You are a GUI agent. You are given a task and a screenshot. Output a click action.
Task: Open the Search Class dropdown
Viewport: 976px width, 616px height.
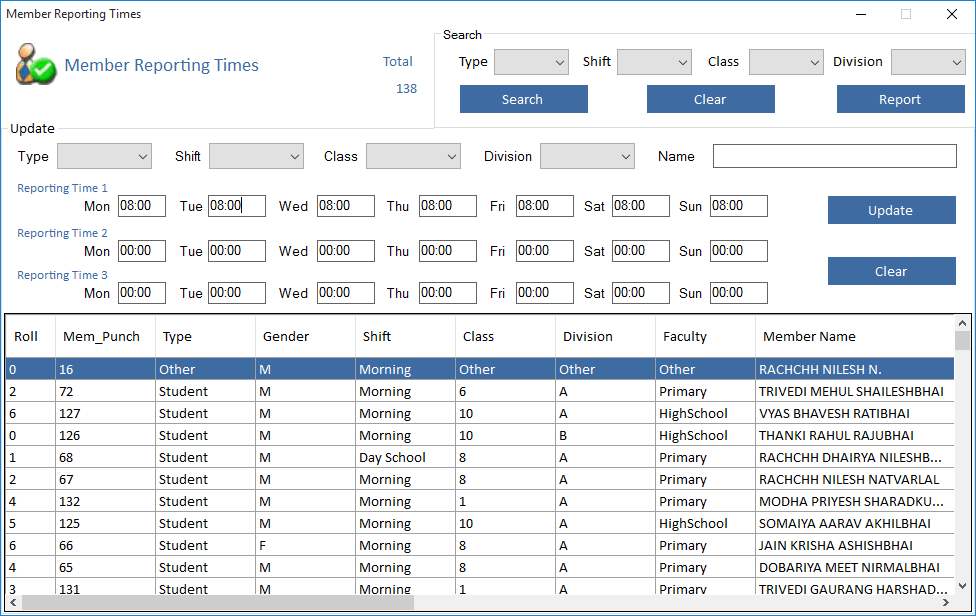point(786,62)
